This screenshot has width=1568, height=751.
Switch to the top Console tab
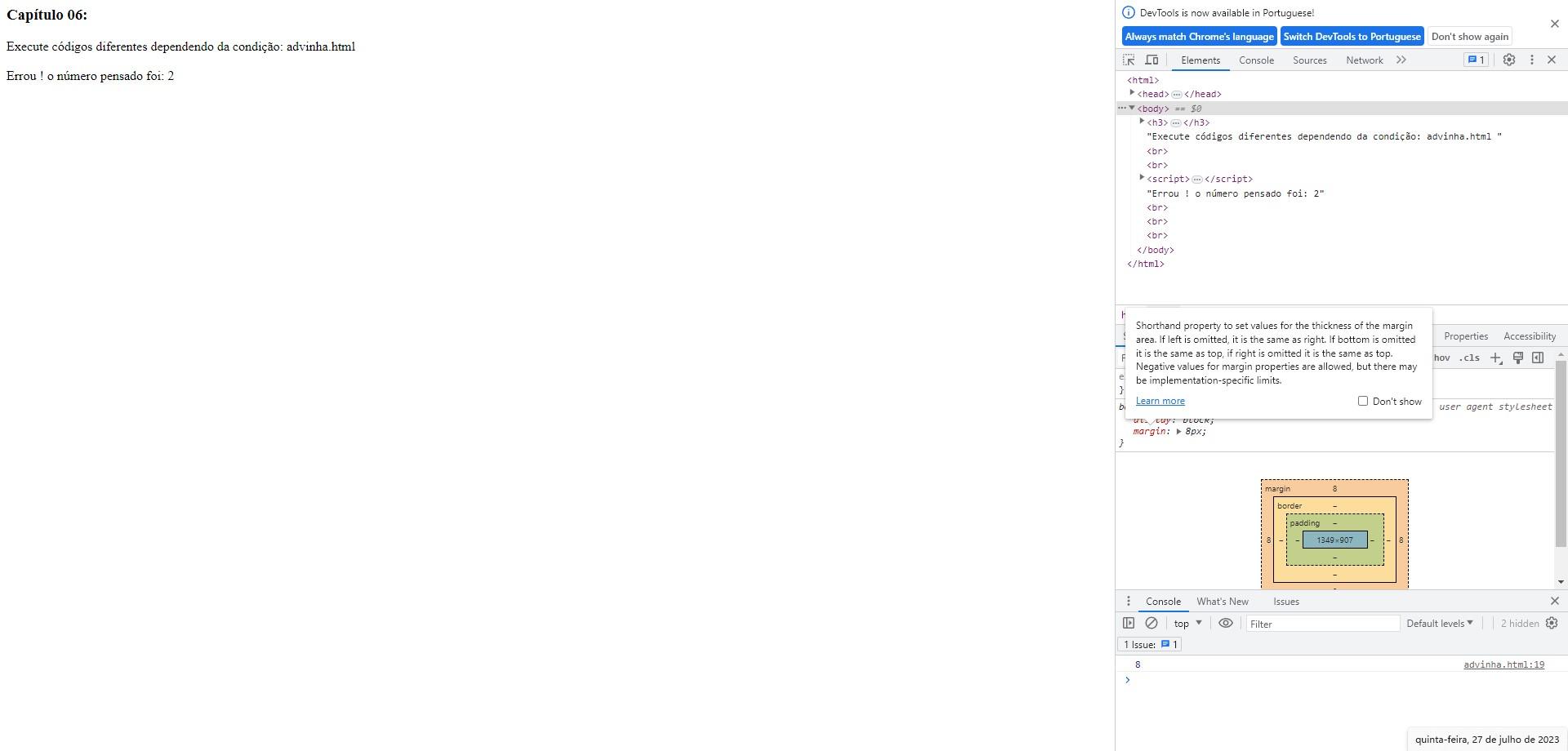click(x=1256, y=60)
